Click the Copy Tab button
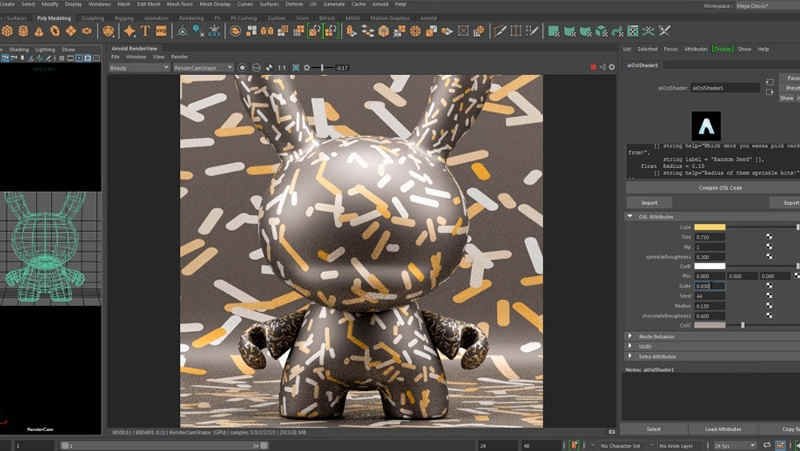Image resolution: width=800 pixels, height=451 pixels. point(781,429)
